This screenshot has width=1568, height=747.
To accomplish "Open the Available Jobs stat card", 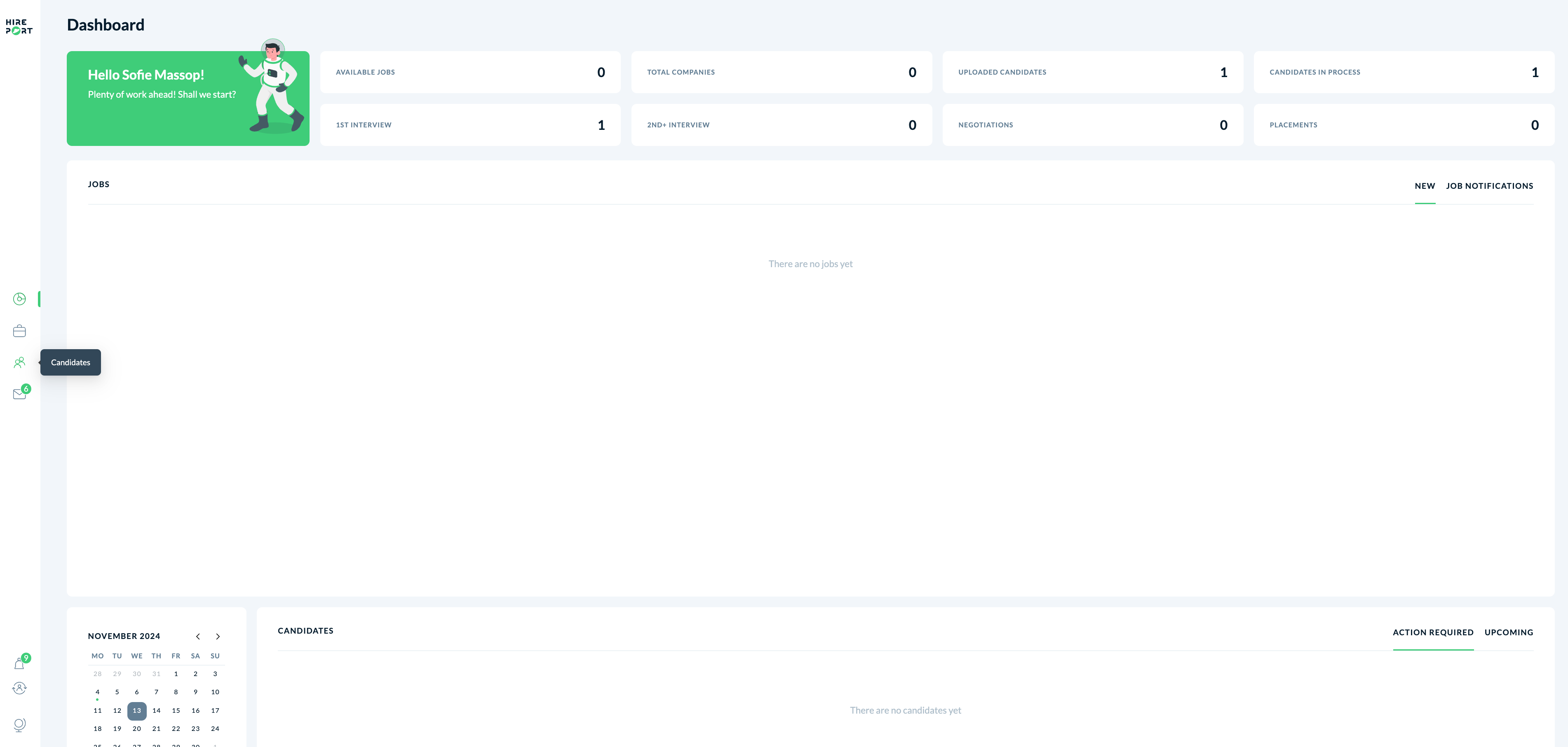I will click(x=470, y=73).
